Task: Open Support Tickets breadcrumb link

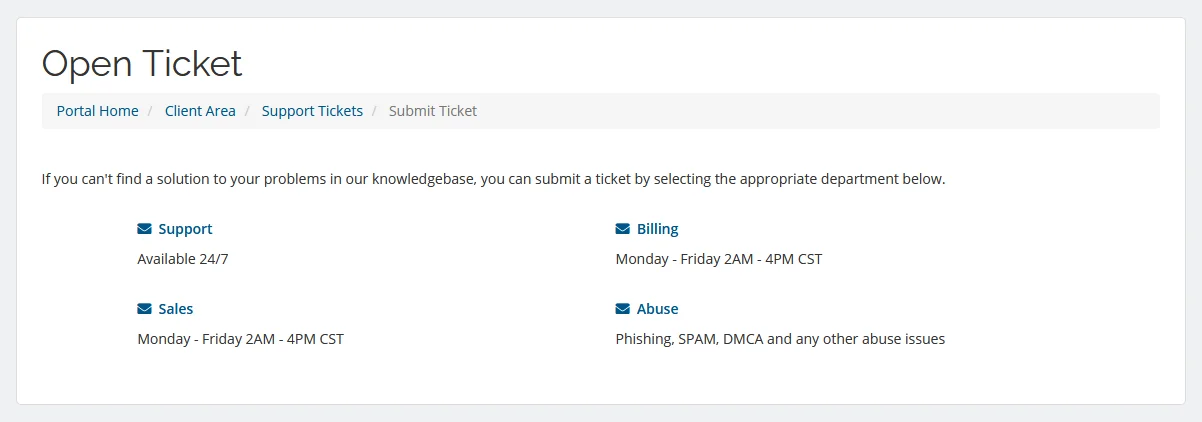Action: pyautogui.click(x=312, y=111)
